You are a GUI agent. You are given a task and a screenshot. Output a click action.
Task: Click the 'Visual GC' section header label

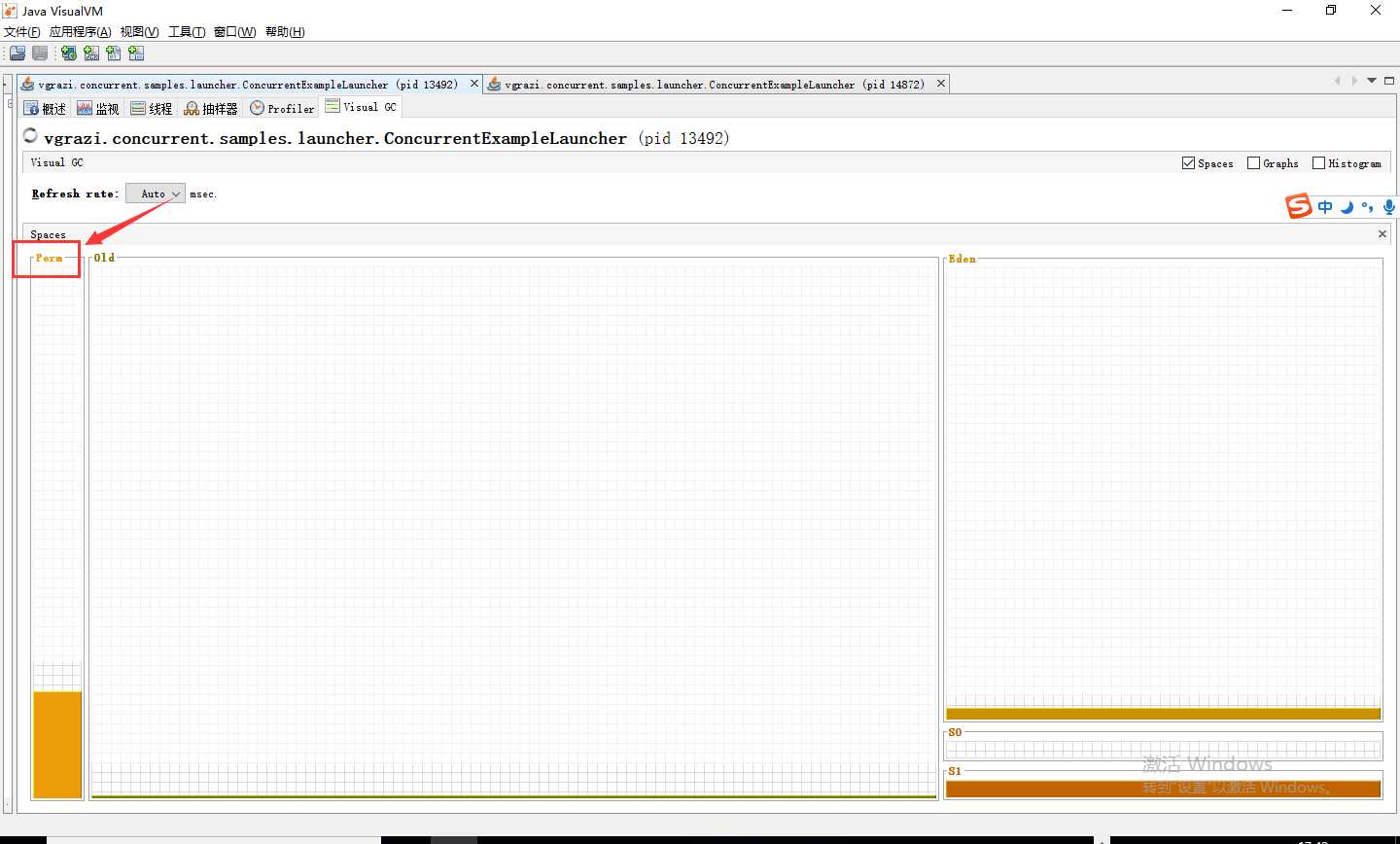[x=56, y=162]
